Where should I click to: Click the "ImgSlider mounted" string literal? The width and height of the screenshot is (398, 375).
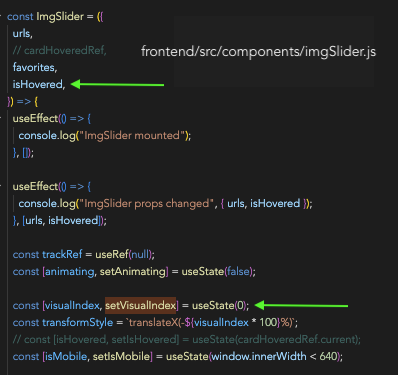coord(132,136)
